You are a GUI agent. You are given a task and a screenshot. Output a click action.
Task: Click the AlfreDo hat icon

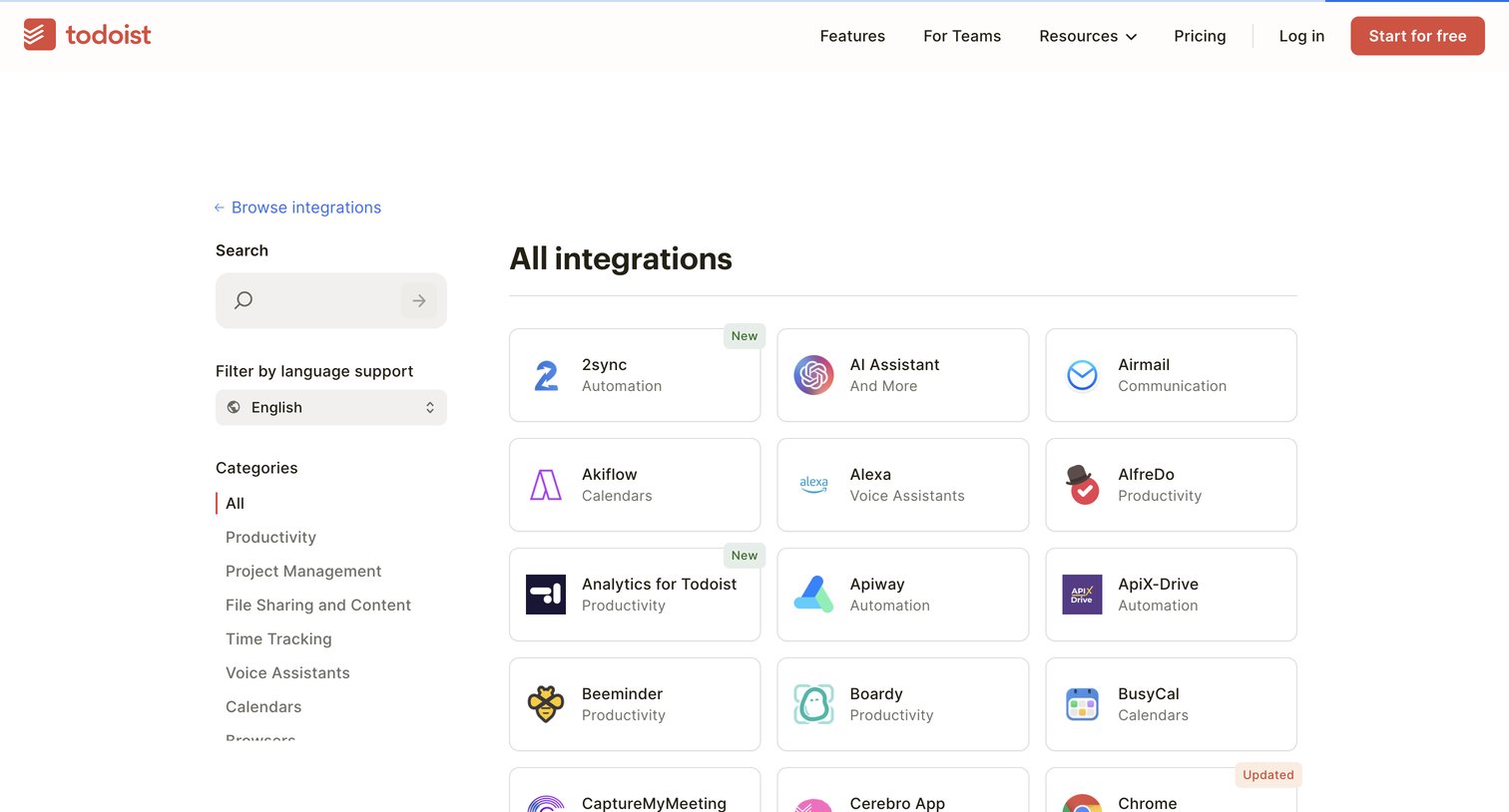click(x=1082, y=485)
